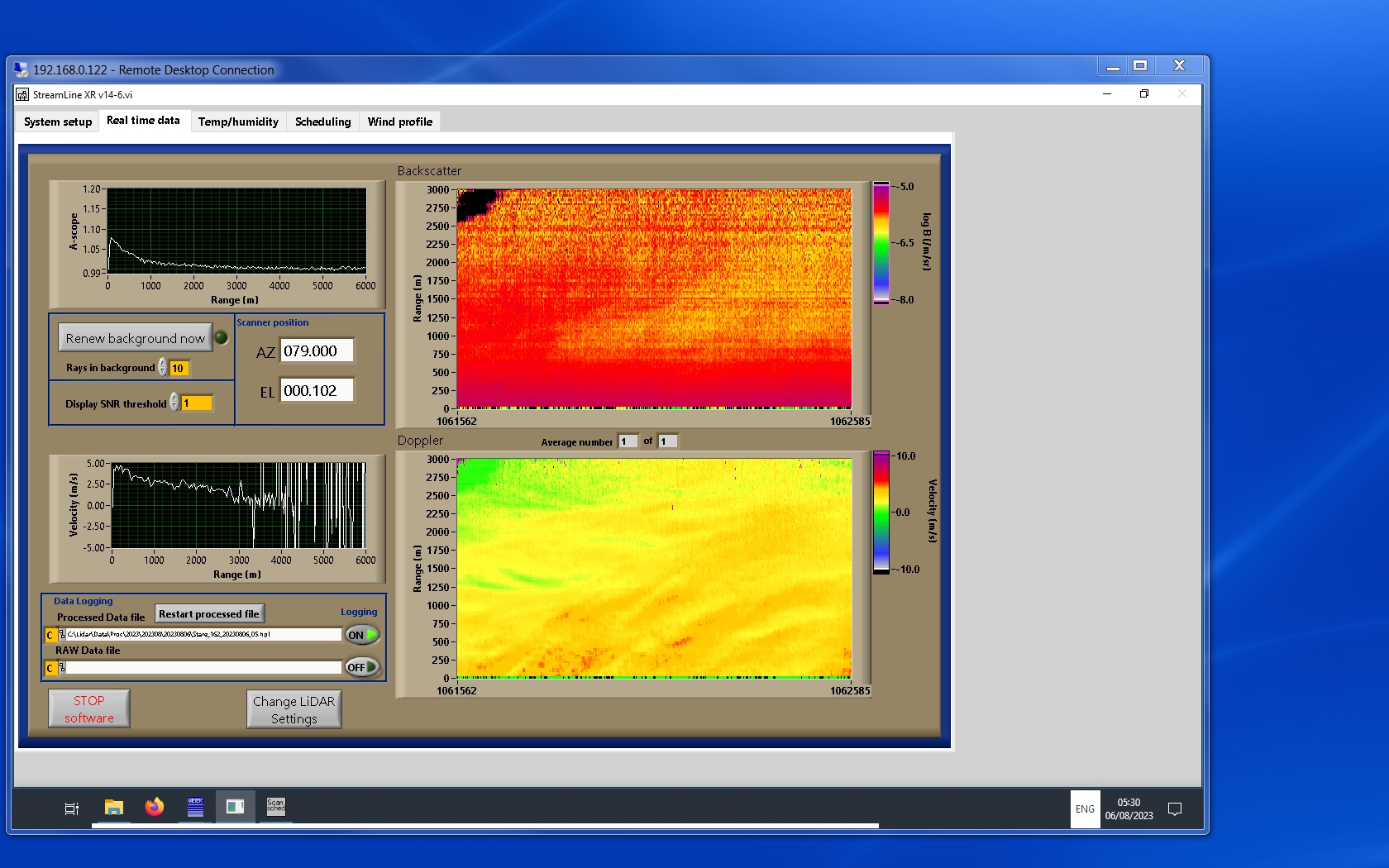The image size is (1389, 868).
Task: Click the Backscatter color scale bar
Action: pyautogui.click(x=881, y=243)
